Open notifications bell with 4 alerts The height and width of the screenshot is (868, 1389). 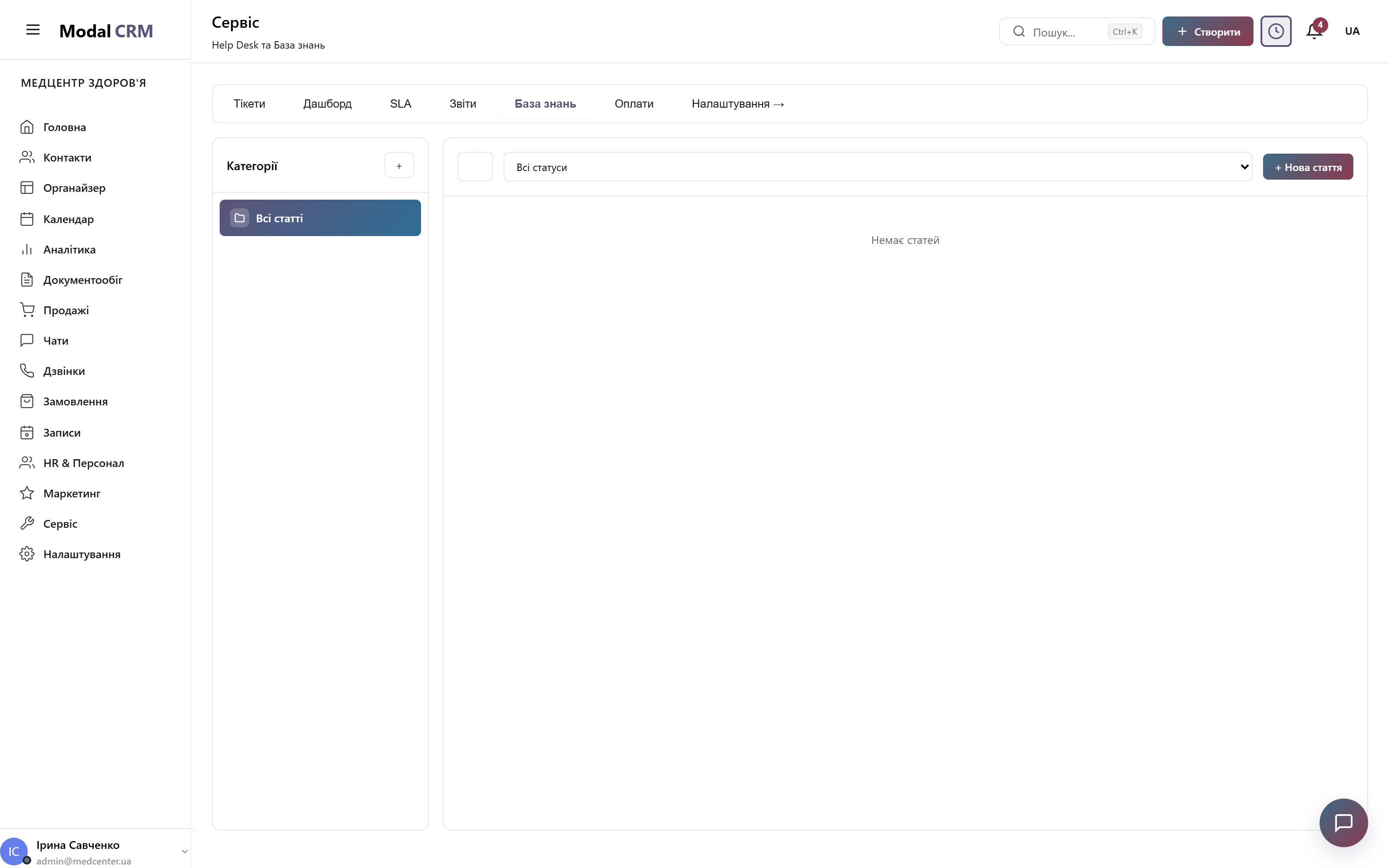[x=1314, y=31]
